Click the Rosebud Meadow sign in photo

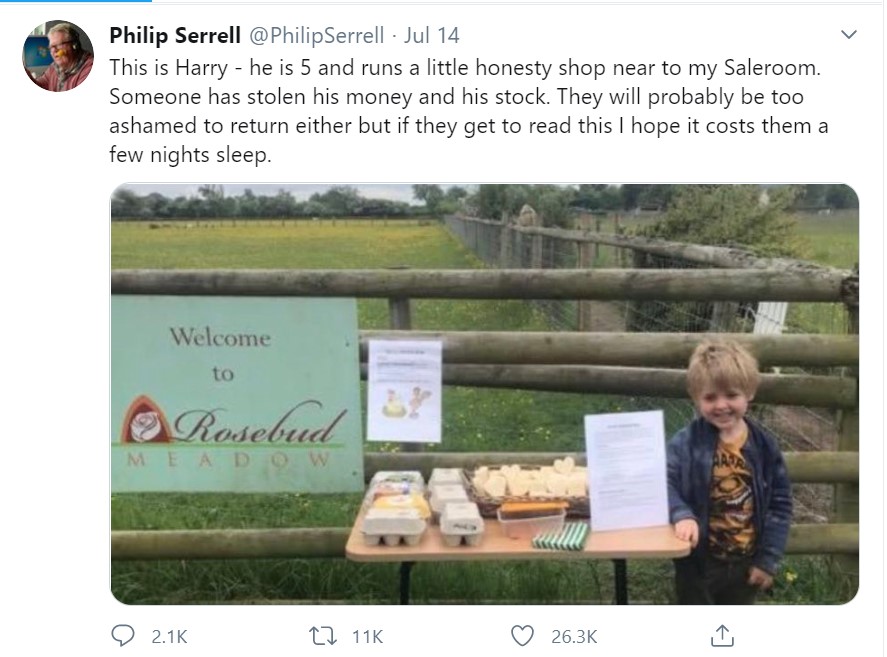tap(236, 394)
